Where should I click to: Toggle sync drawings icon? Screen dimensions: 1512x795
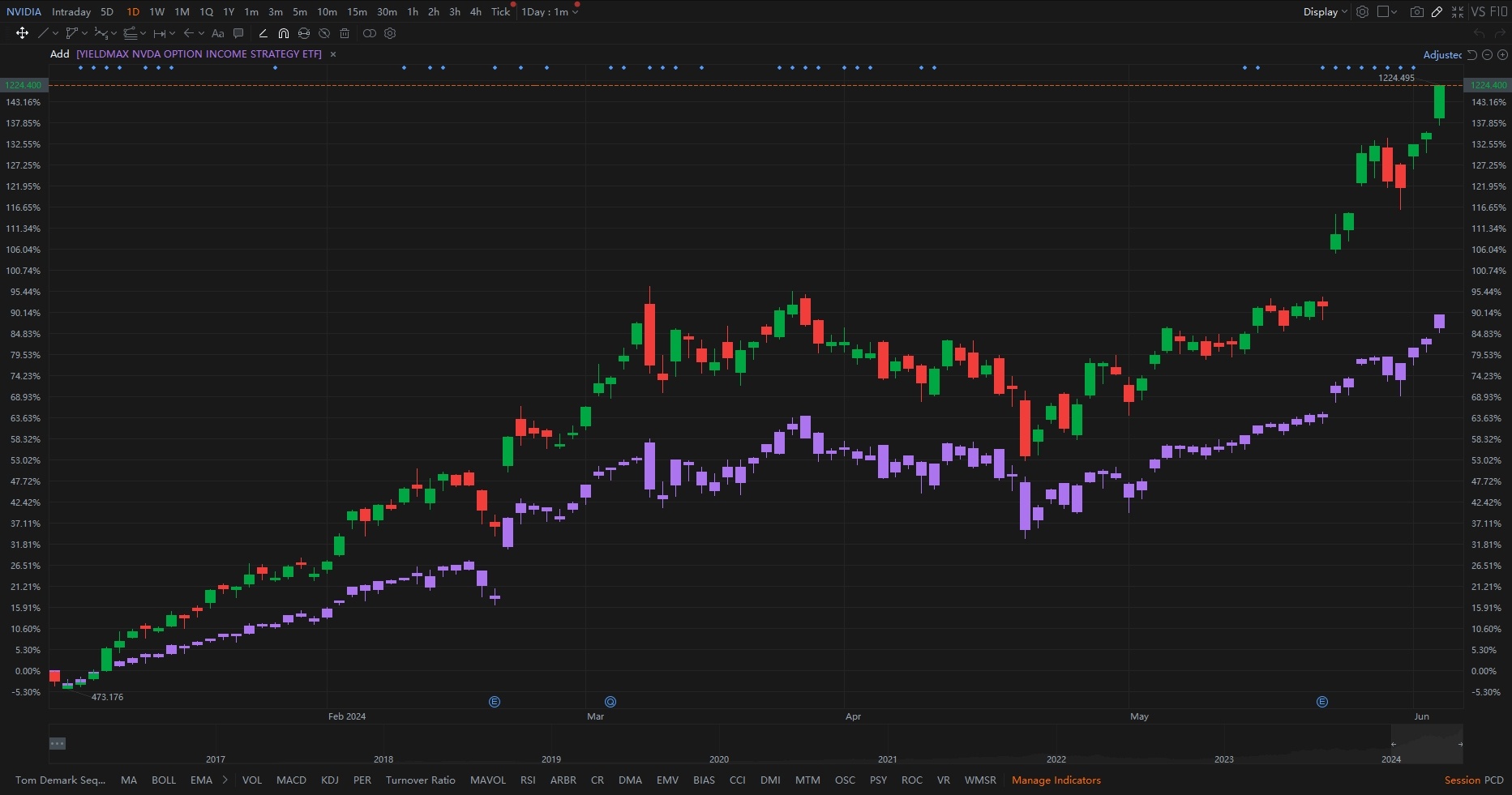304,33
